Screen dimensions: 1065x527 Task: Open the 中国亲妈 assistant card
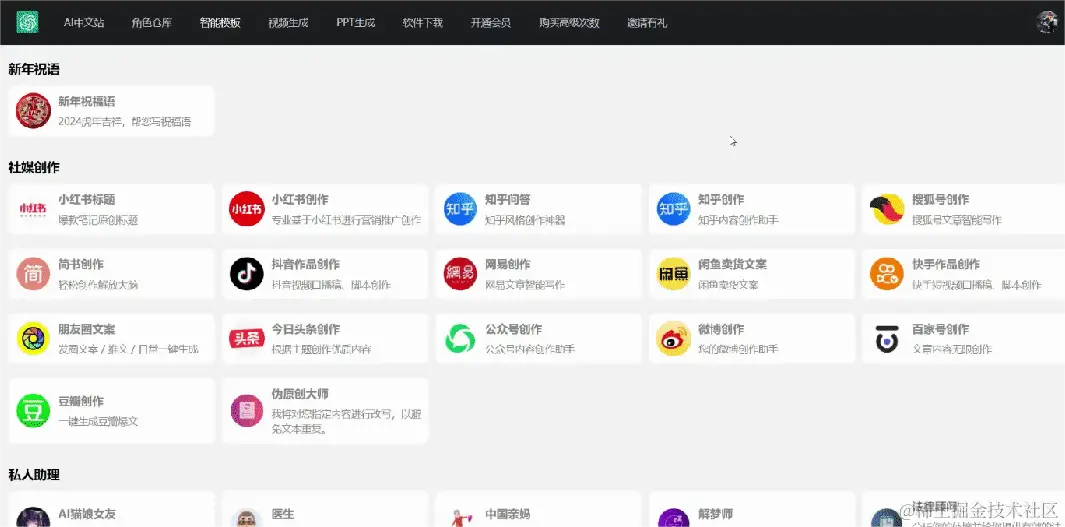(x=538, y=509)
